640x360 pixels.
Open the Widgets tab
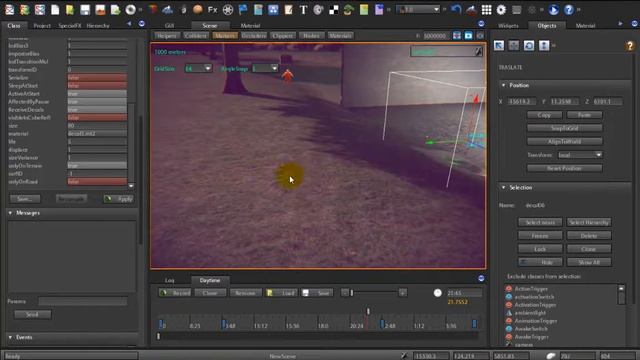pyautogui.click(x=508, y=25)
